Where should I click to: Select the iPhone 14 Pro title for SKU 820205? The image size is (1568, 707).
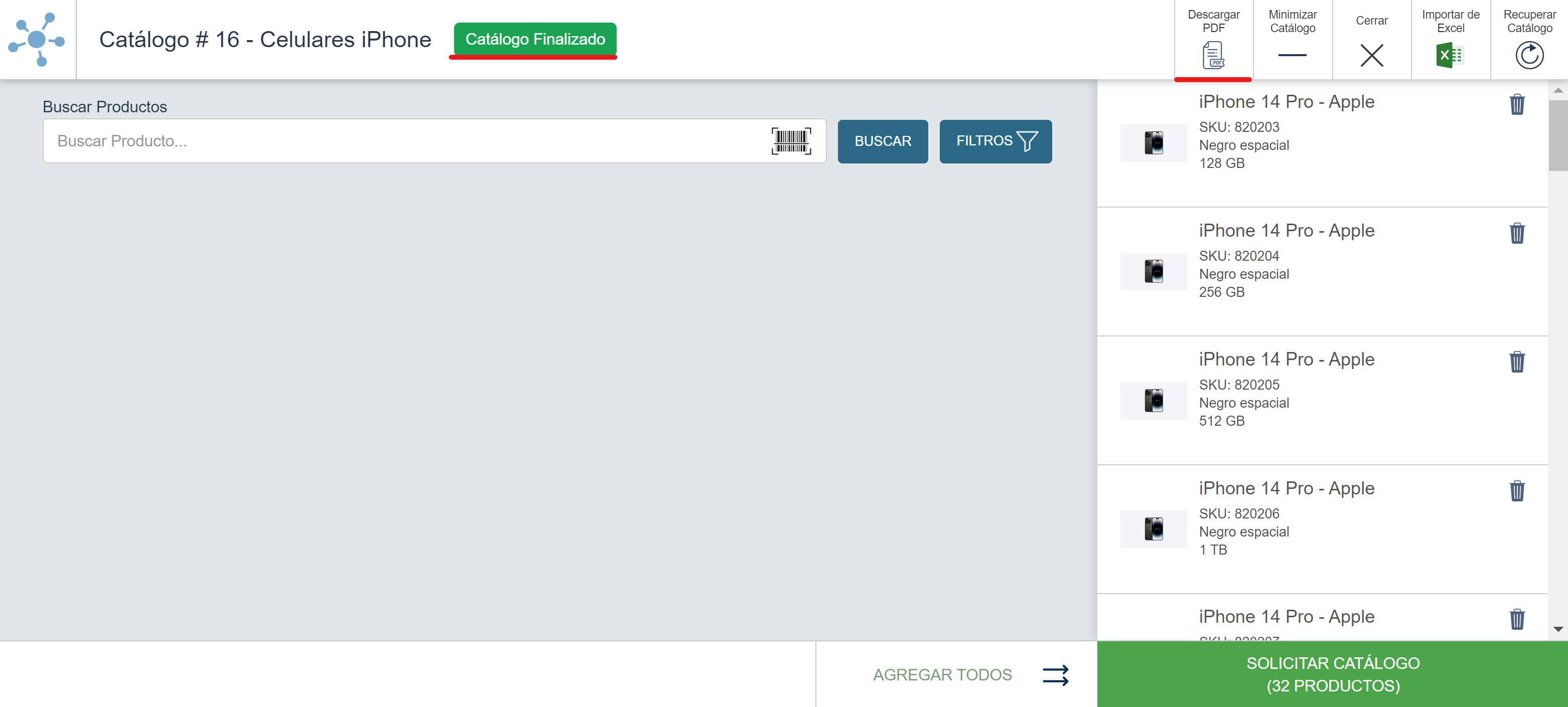(x=1286, y=360)
